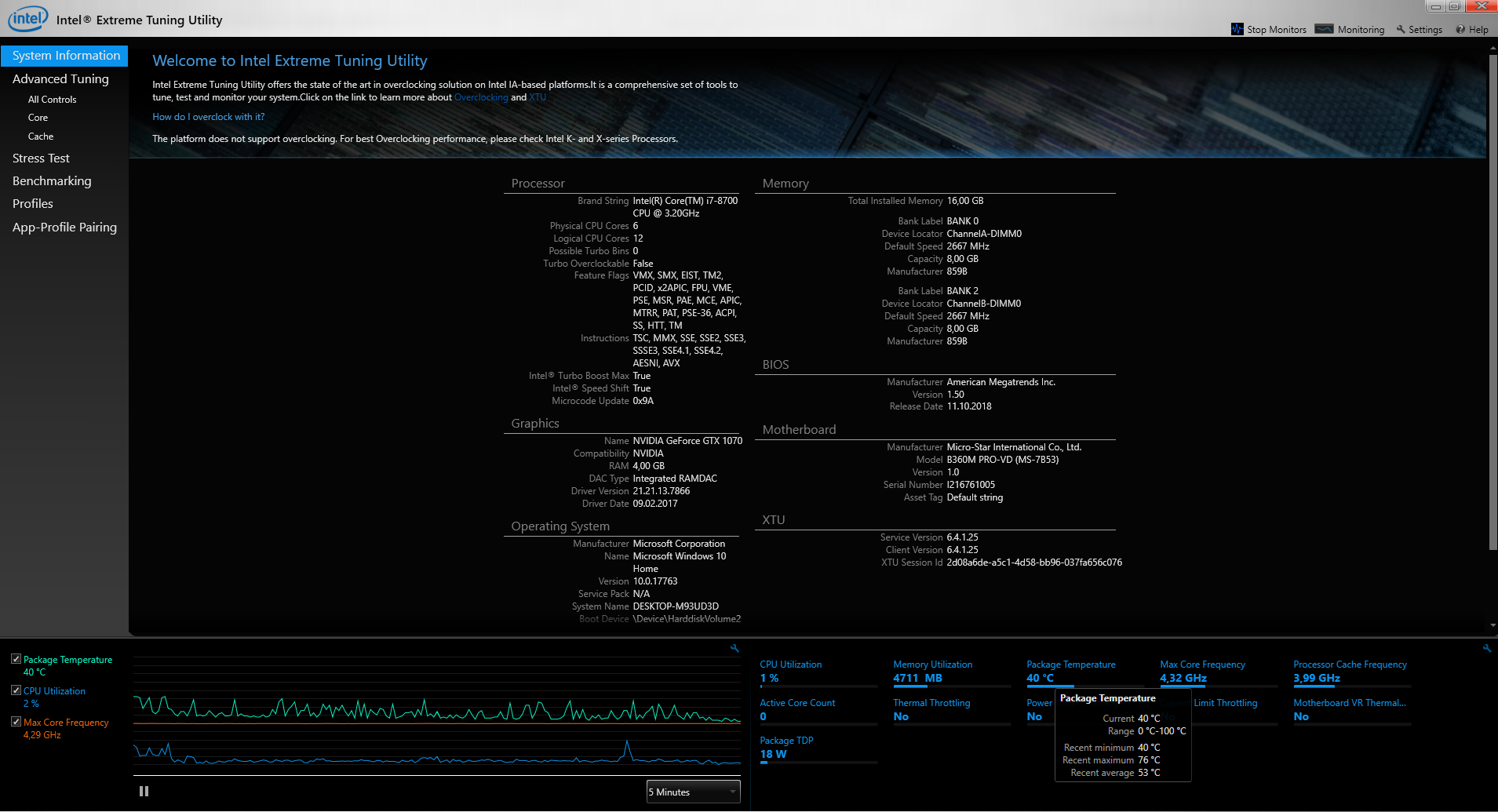This screenshot has width=1498, height=812.
Task: Click the 'DESKTOP-M93UD3D' system name
Action: pyautogui.click(x=676, y=606)
